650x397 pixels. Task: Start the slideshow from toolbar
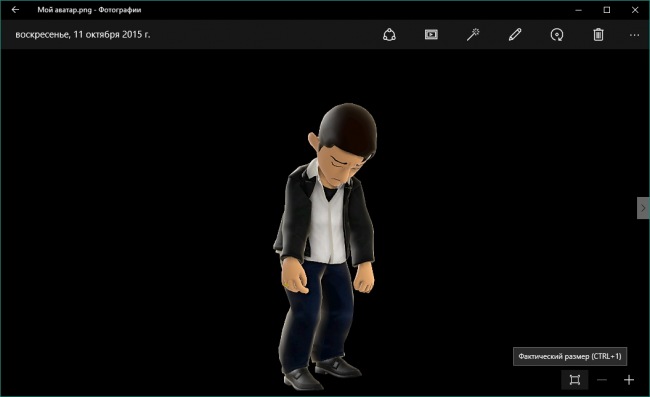point(431,35)
